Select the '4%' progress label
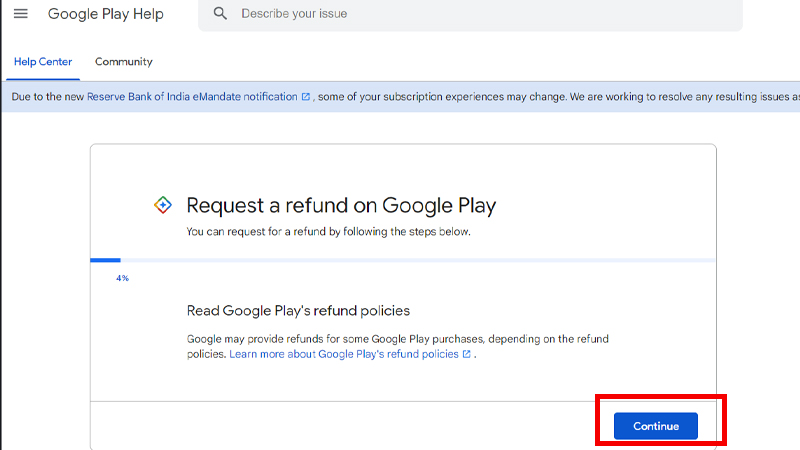The height and width of the screenshot is (450, 800). tap(122, 278)
